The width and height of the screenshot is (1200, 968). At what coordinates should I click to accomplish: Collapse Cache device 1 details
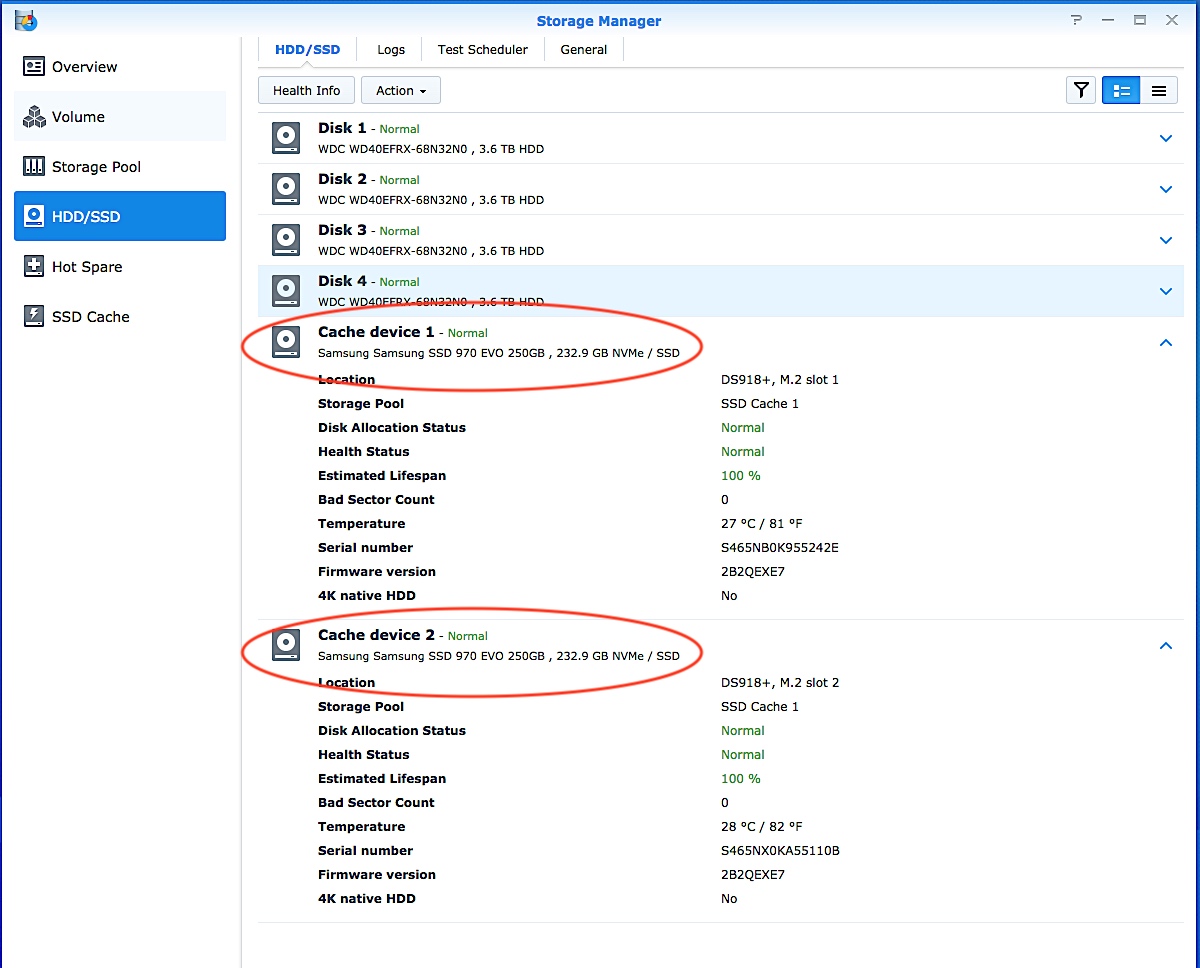click(1165, 343)
